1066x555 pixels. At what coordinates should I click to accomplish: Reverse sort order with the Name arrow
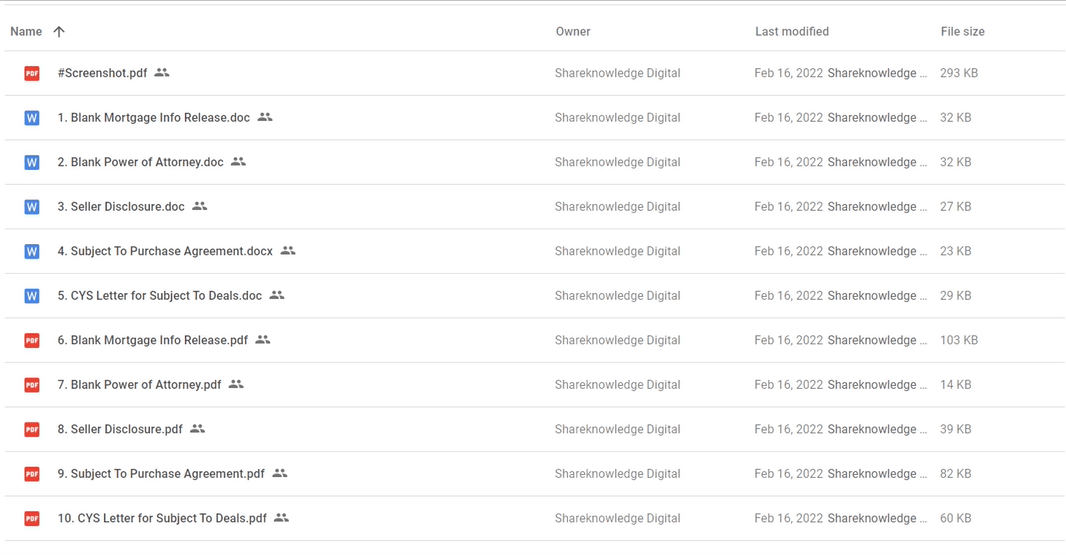59,31
